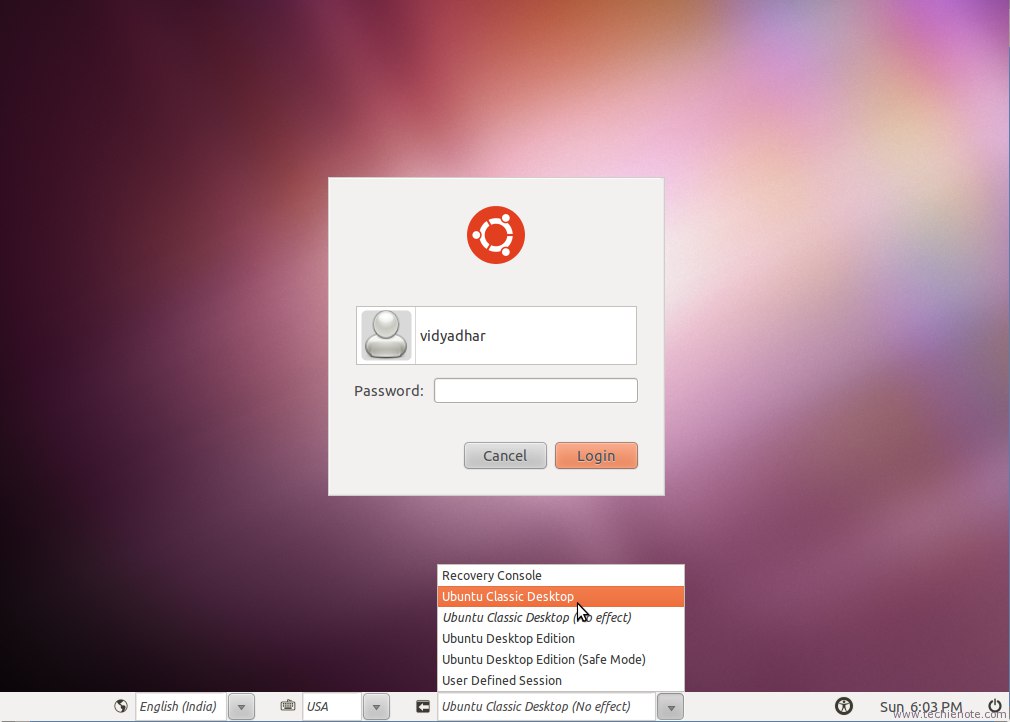The height and width of the screenshot is (722, 1010).
Task: Collapse the session dropdown arrow
Action: (x=671, y=707)
